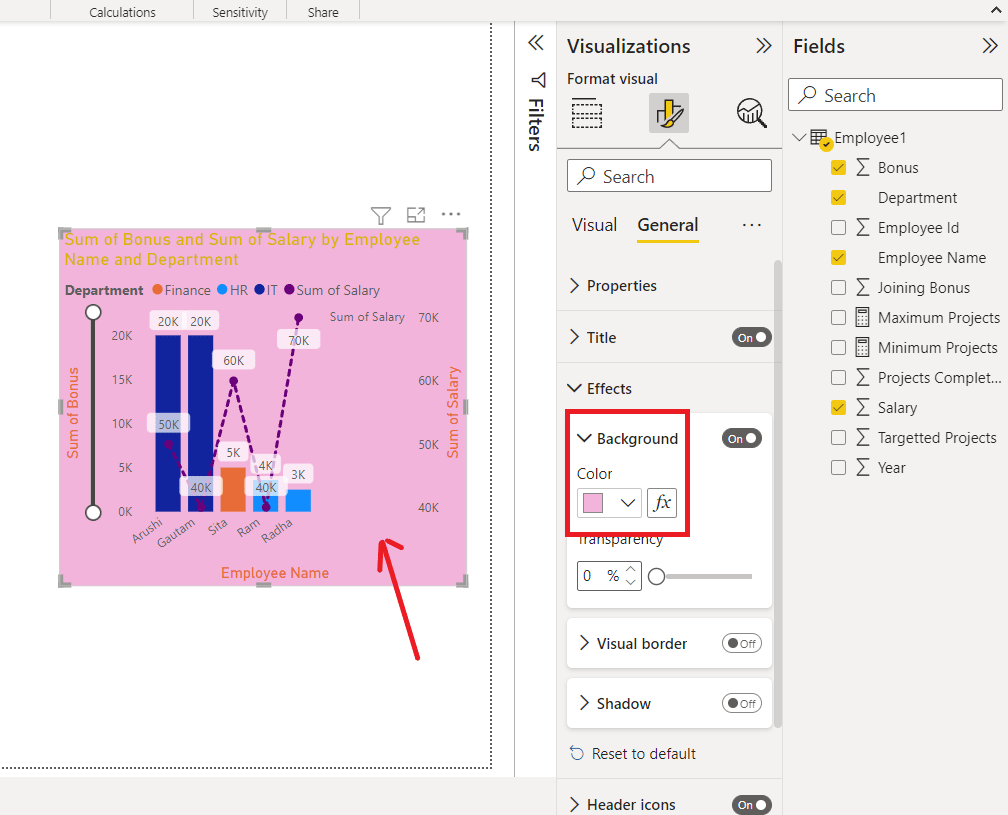The height and width of the screenshot is (815, 1008).
Task: Open conditional formatting with the fx button
Action: (x=662, y=503)
